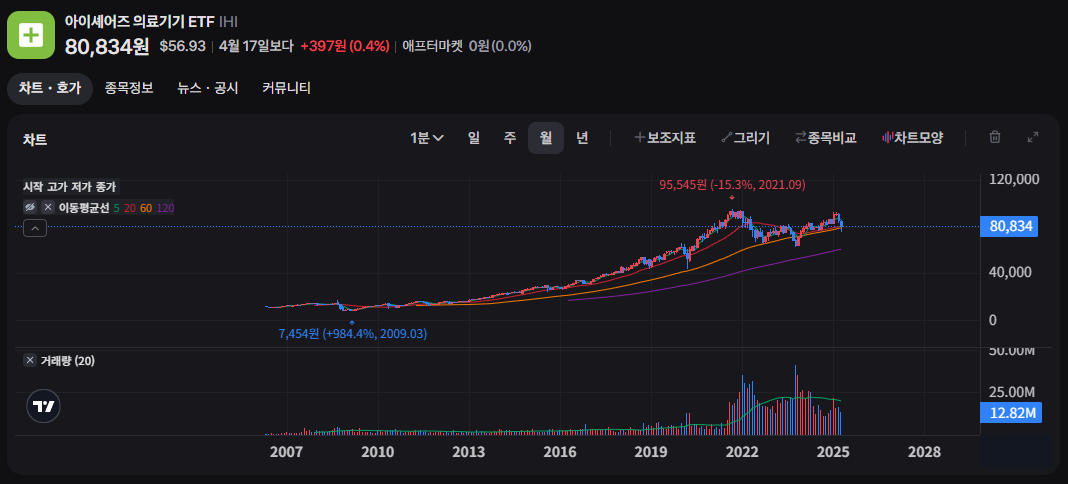Expand the chart to fullscreen
This screenshot has width=1068, height=484.
1033,138
